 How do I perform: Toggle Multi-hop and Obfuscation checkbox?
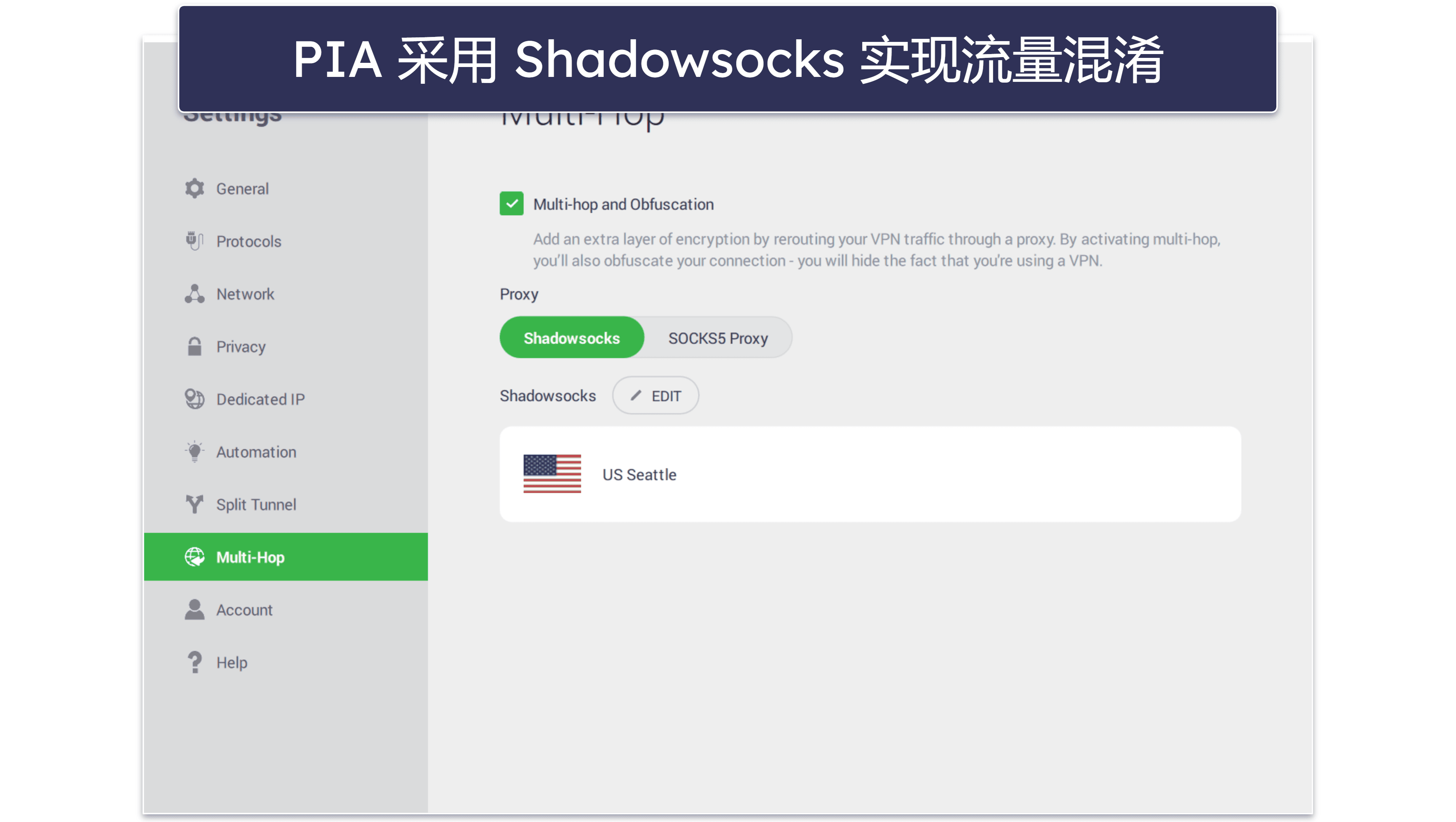pos(511,204)
